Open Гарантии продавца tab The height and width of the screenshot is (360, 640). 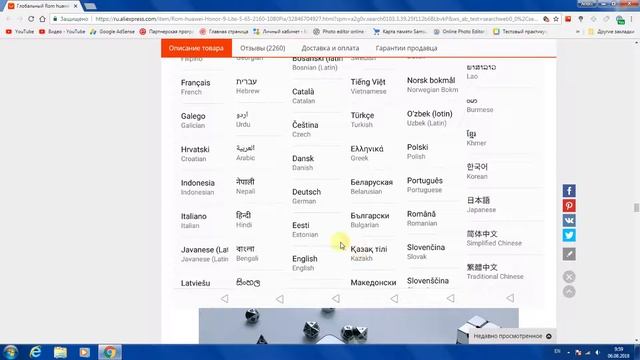tap(406, 48)
